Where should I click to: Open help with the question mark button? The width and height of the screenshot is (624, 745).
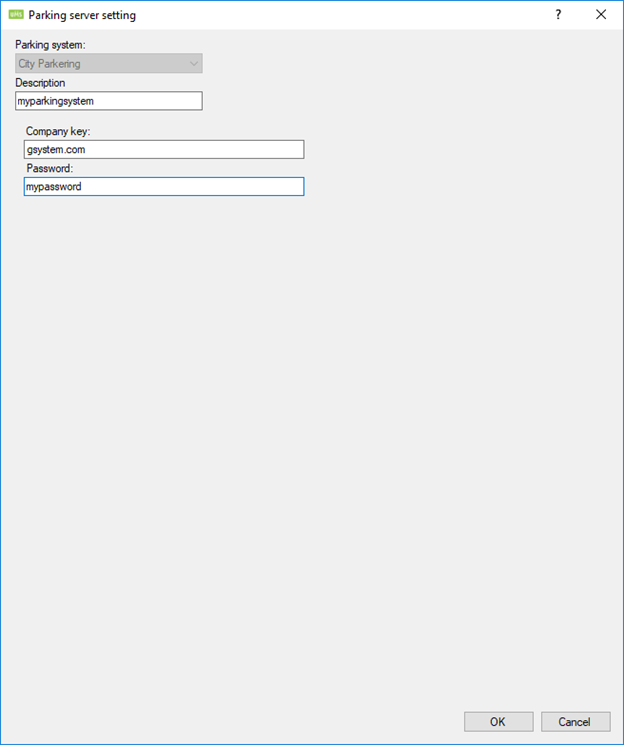tap(558, 15)
